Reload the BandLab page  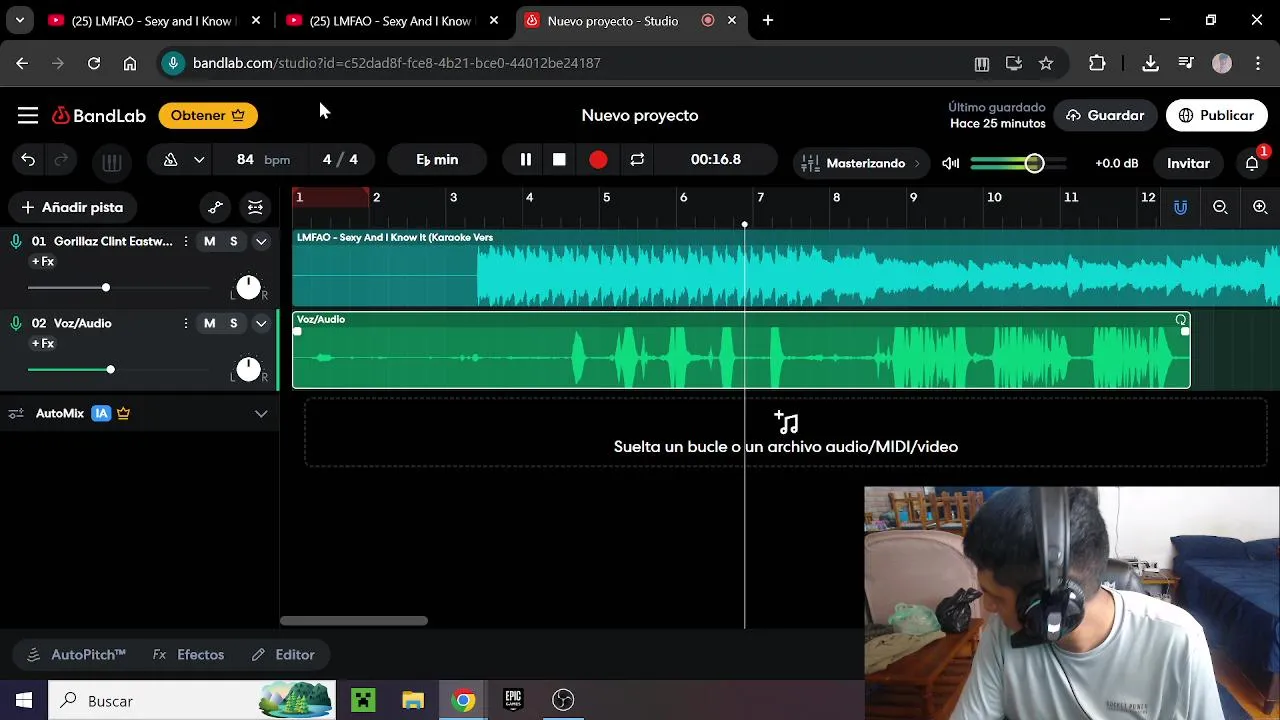[94, 63]
